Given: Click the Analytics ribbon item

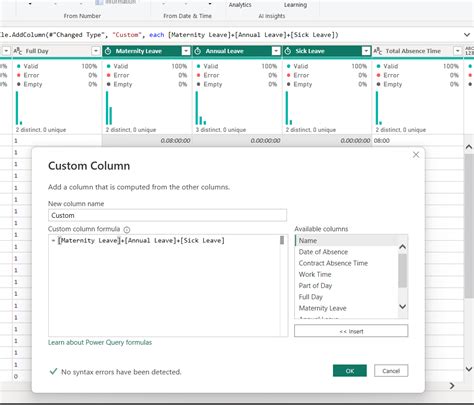Looking at the screenshot, I should [x=240, y=5].
